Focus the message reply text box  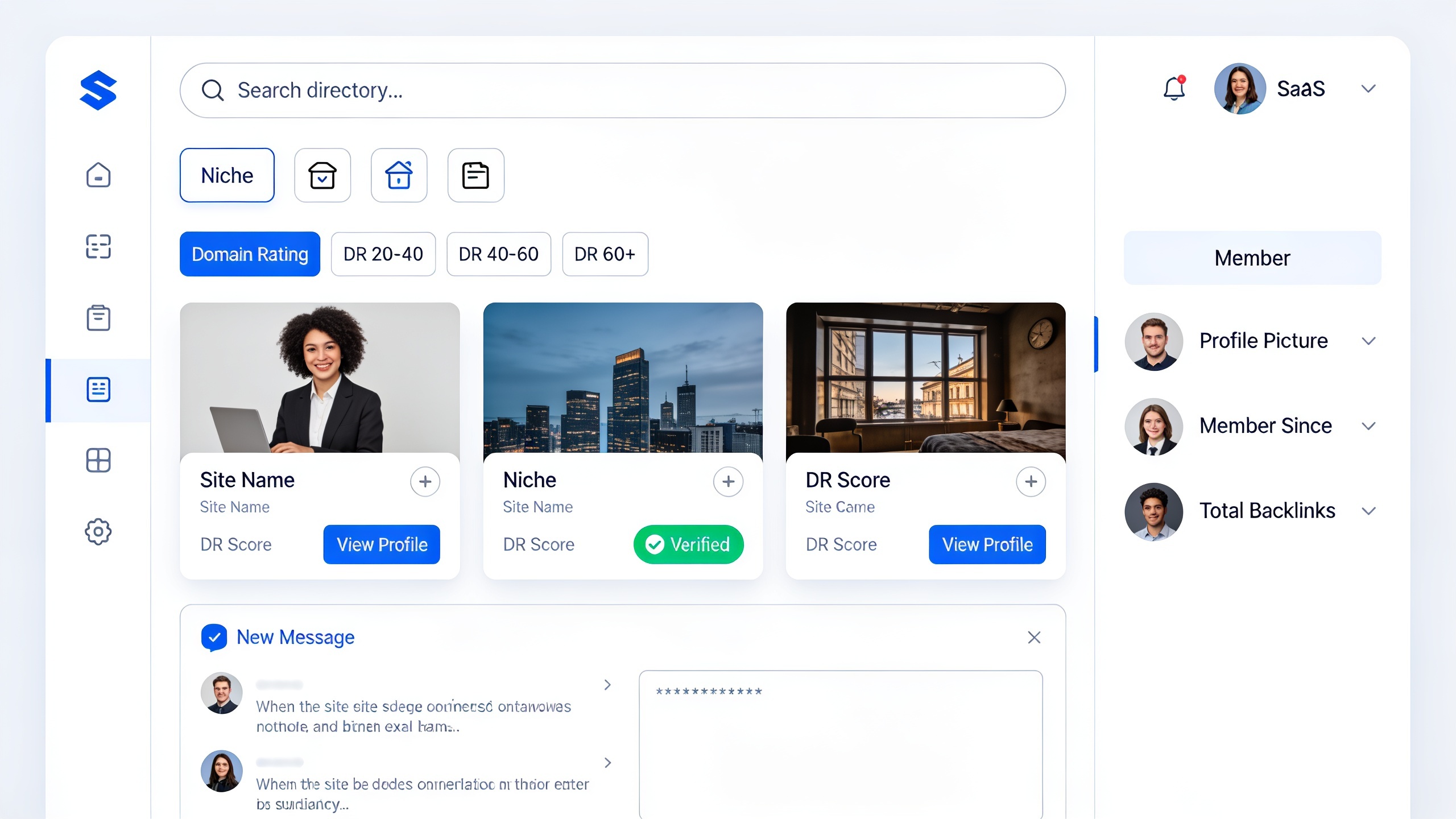tap(841, 744)
